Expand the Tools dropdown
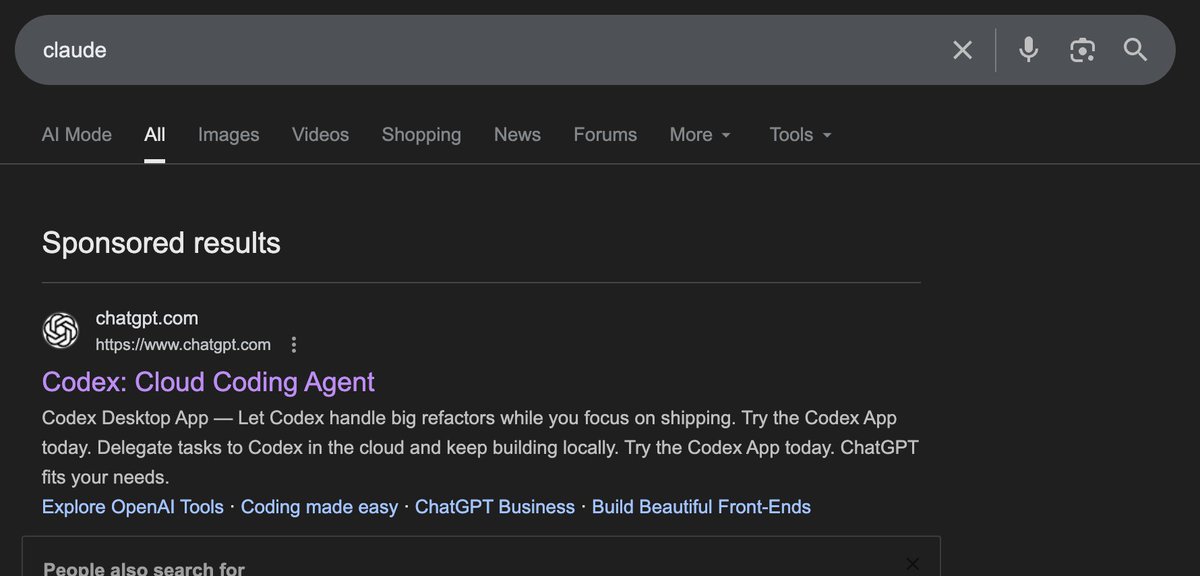This screenshot has width=1200, height=576. (x=801, y=135)
